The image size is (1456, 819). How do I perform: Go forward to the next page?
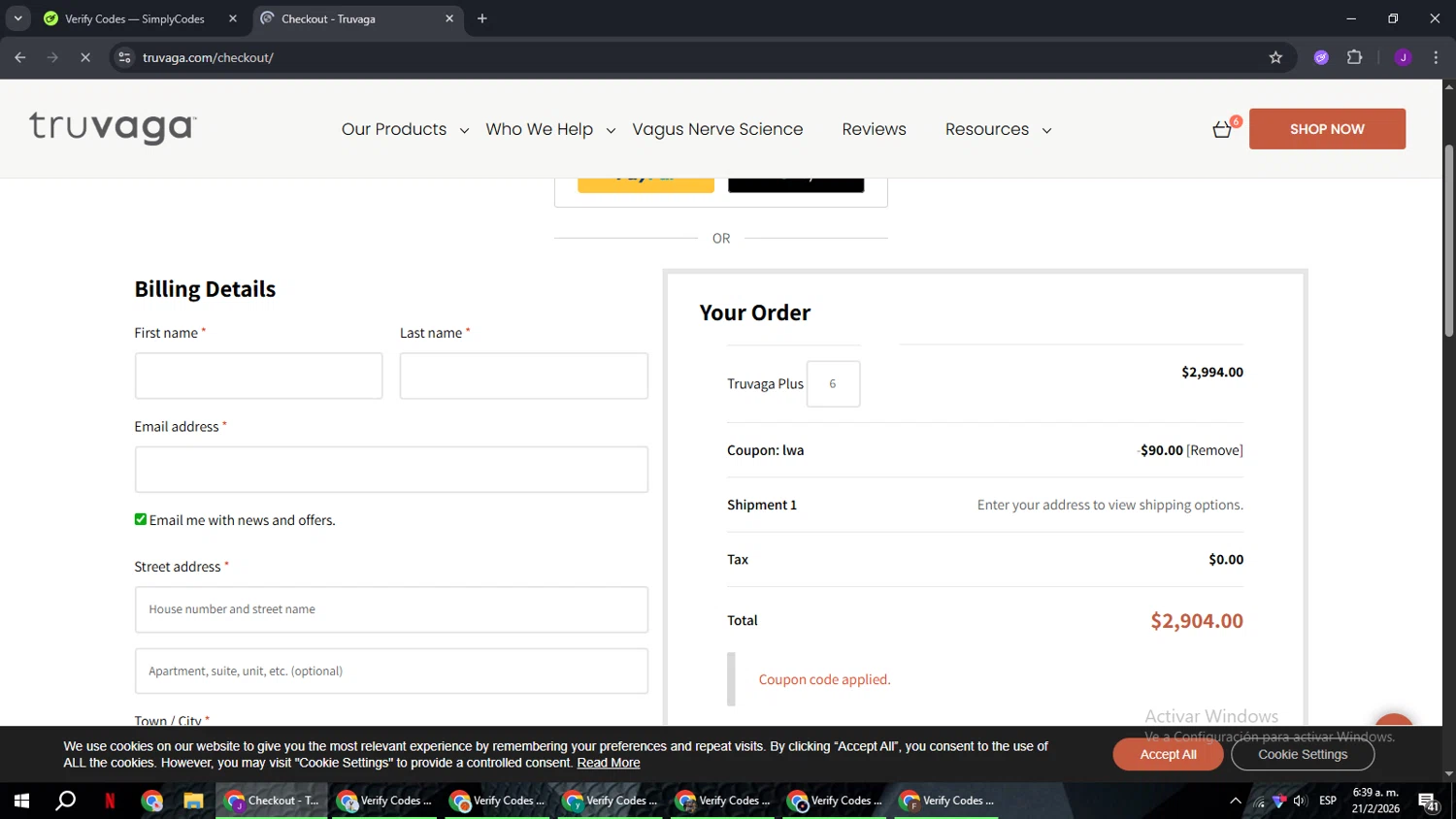click(x=52, y=57)
